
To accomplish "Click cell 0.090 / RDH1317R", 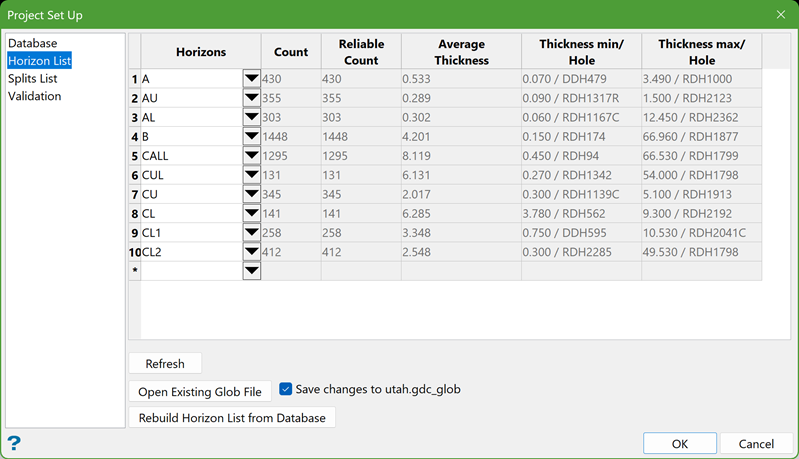I will (581, 98).
